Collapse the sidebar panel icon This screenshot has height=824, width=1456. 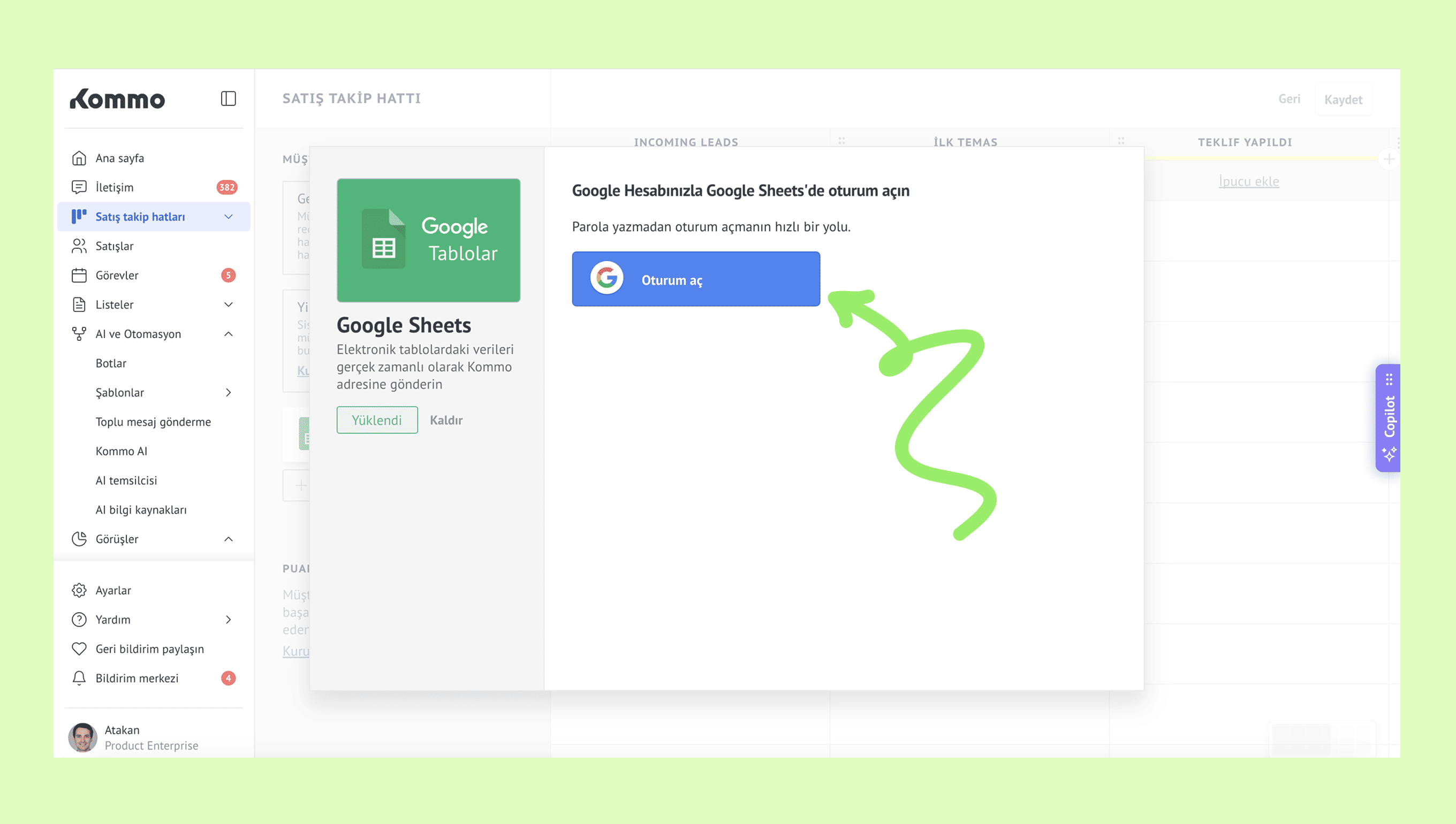pyautogui.click(x=228, y=98)
